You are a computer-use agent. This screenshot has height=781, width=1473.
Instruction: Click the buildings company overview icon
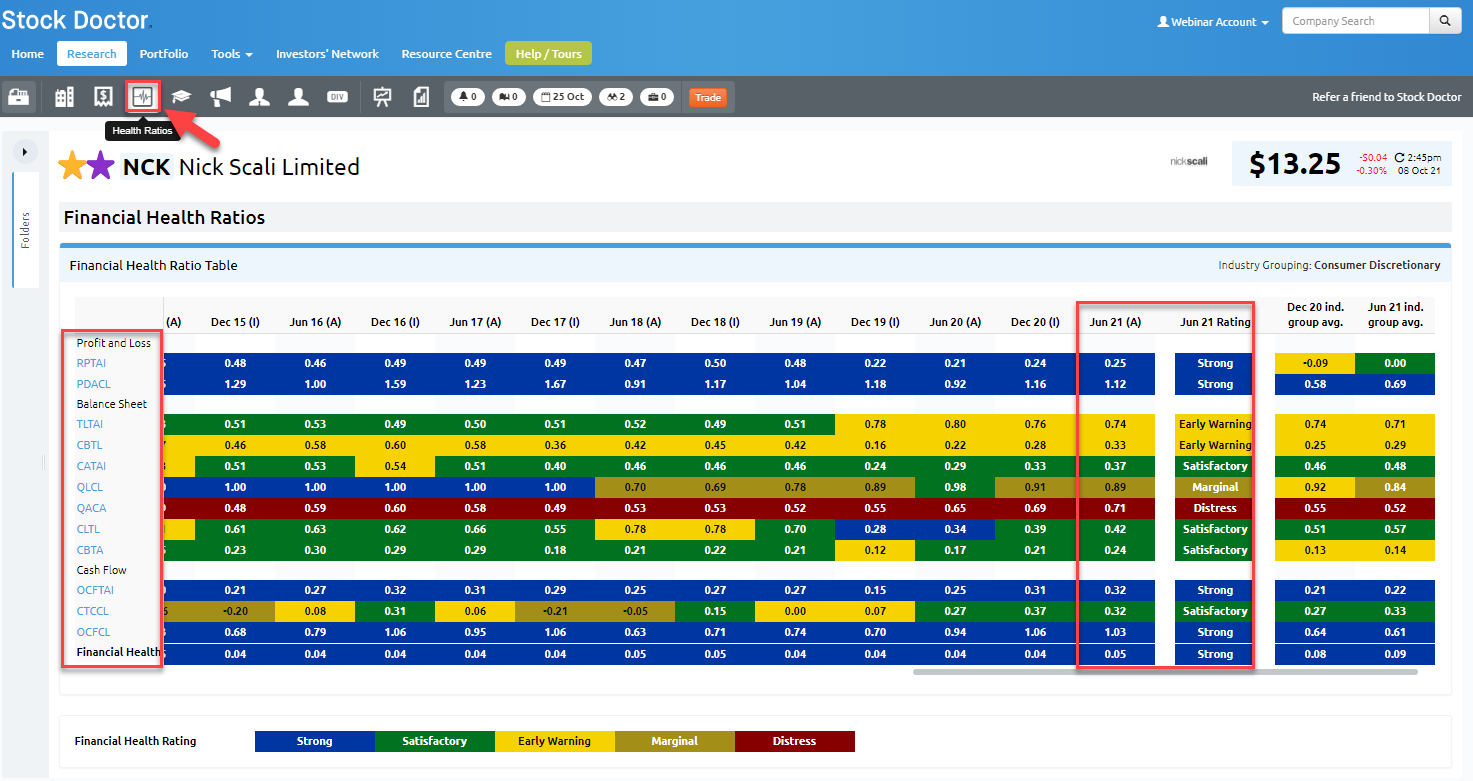tap(65, 97)
